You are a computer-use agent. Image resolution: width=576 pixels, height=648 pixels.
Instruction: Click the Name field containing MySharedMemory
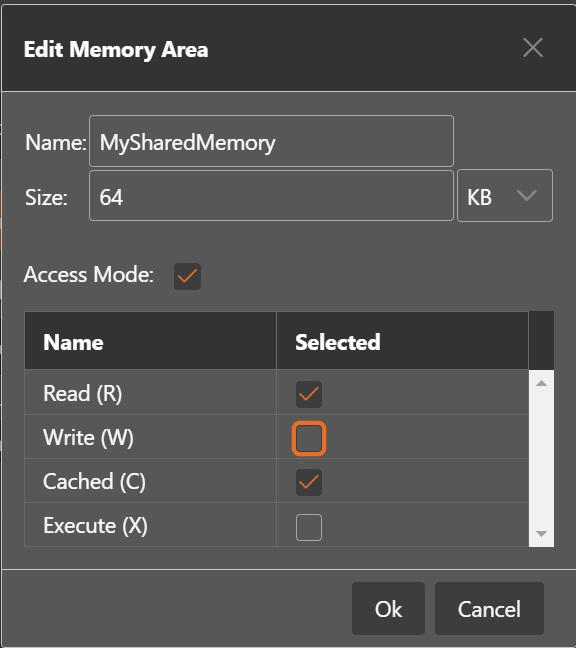click(271, 141)
